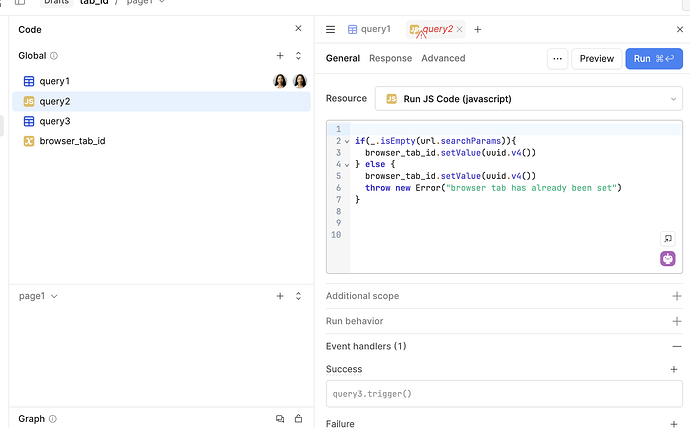Click the first user avatar on query1 row
Viewport: 690px width, 428px height.
click(280, 81)
